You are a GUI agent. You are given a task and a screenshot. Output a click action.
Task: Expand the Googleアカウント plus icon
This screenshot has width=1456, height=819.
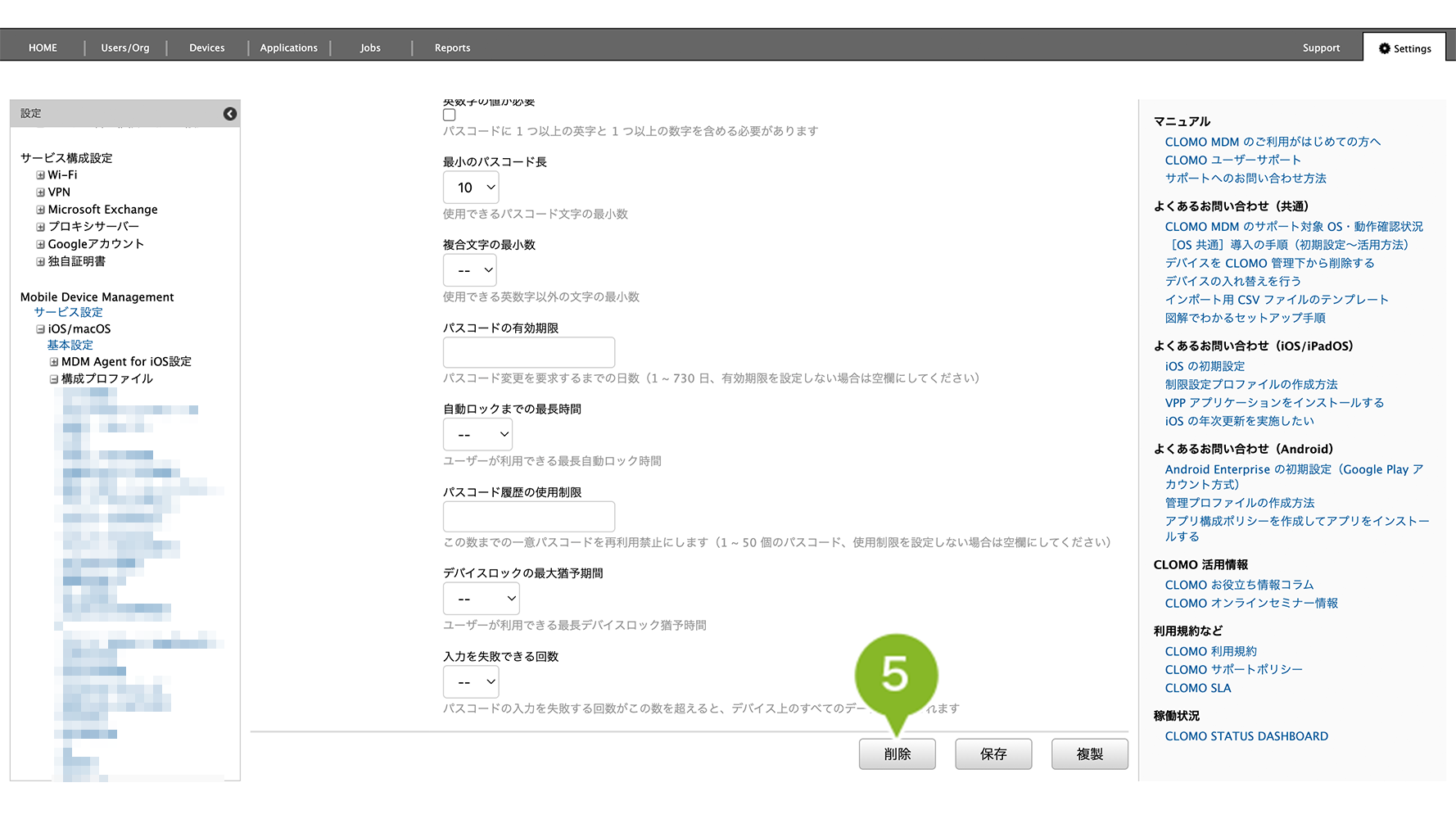pyautogui.click(x=40, y=244)
